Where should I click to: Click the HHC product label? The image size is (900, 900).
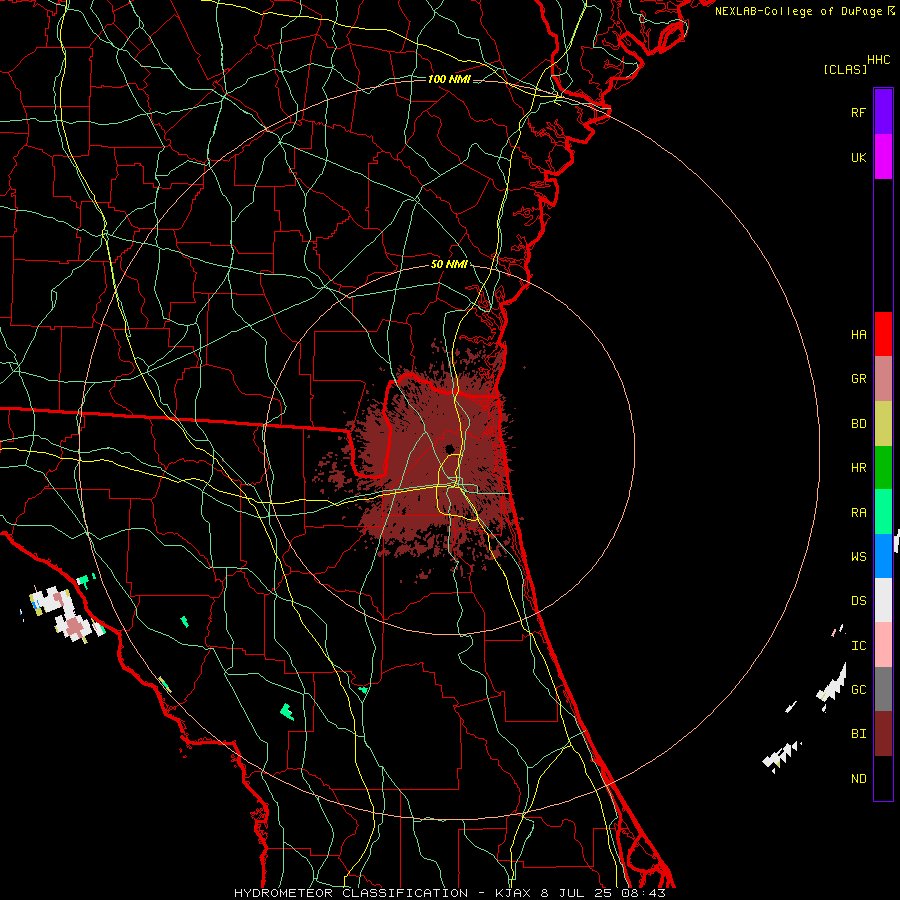coord(879,60)
